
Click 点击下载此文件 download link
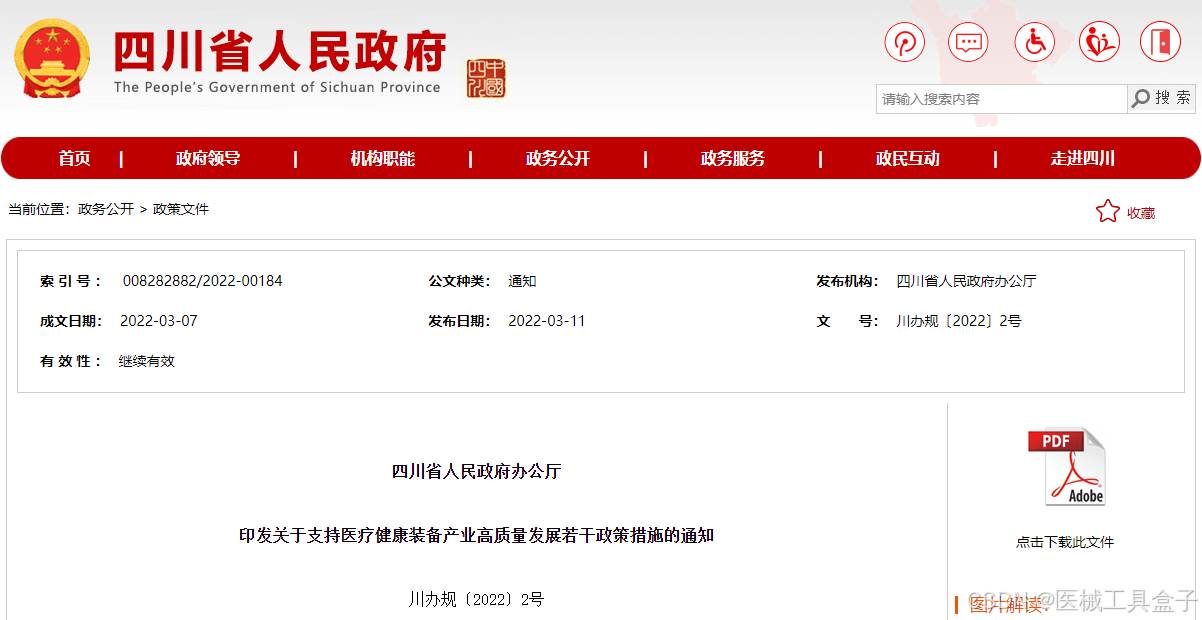(x=1065, y=542)
